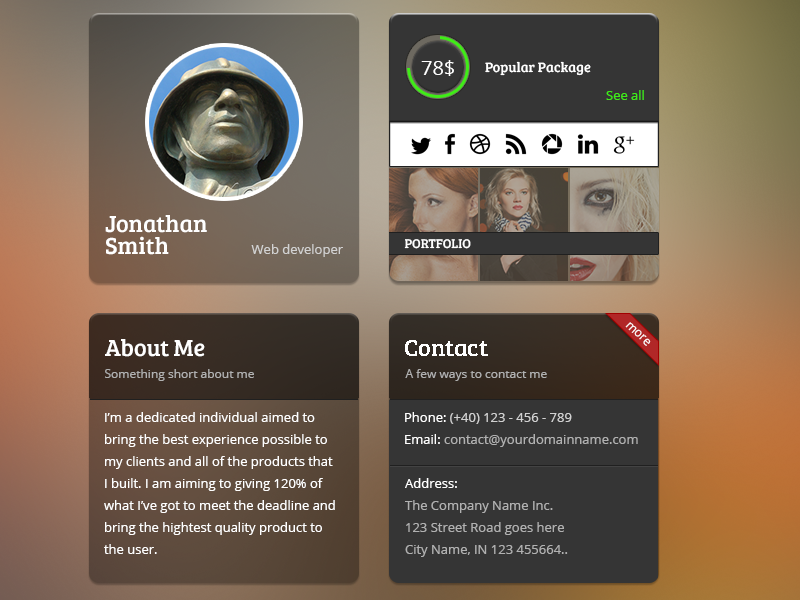Open the Dribbble profile icon
Image resolution: width=800 pixels, height=600 pixels.
click(480, 144)
